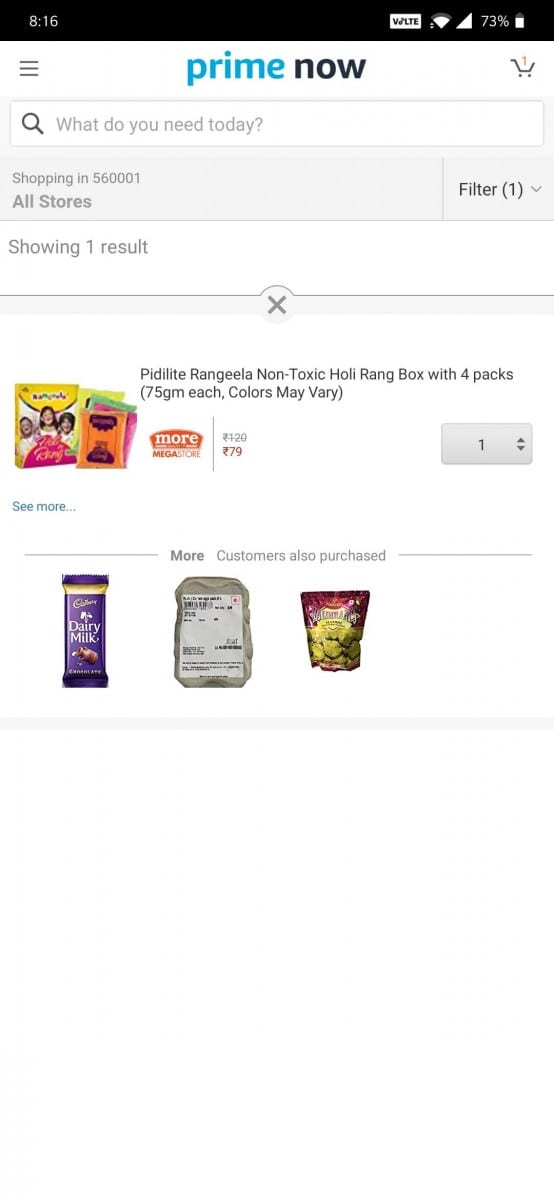This screenshot has width=554, height=1200.
Task: Tap the search magnifier icon
Action: [x=32, y=124]
